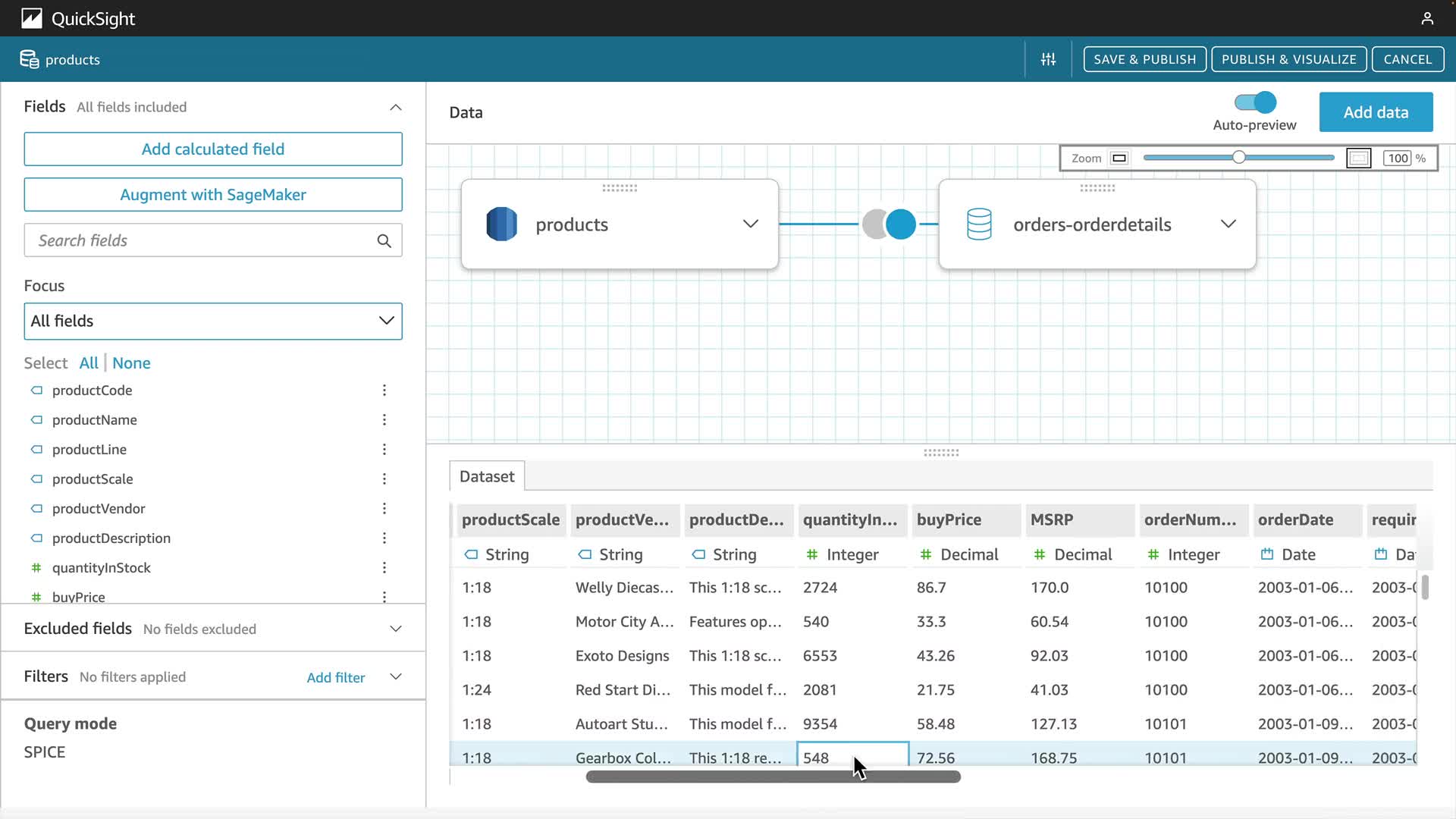
Task: Click the Add data button
Action: click(1376, 112)
